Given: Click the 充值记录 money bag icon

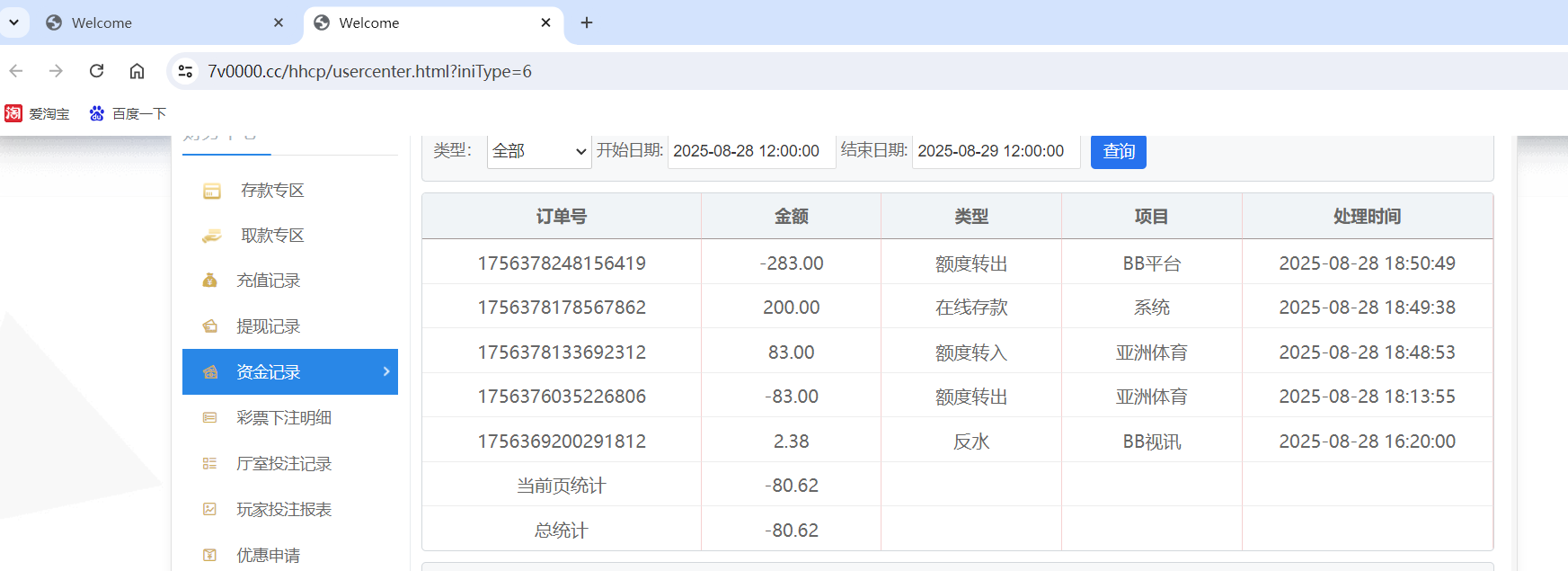Looking at the screenshot, I should (210, 281).
